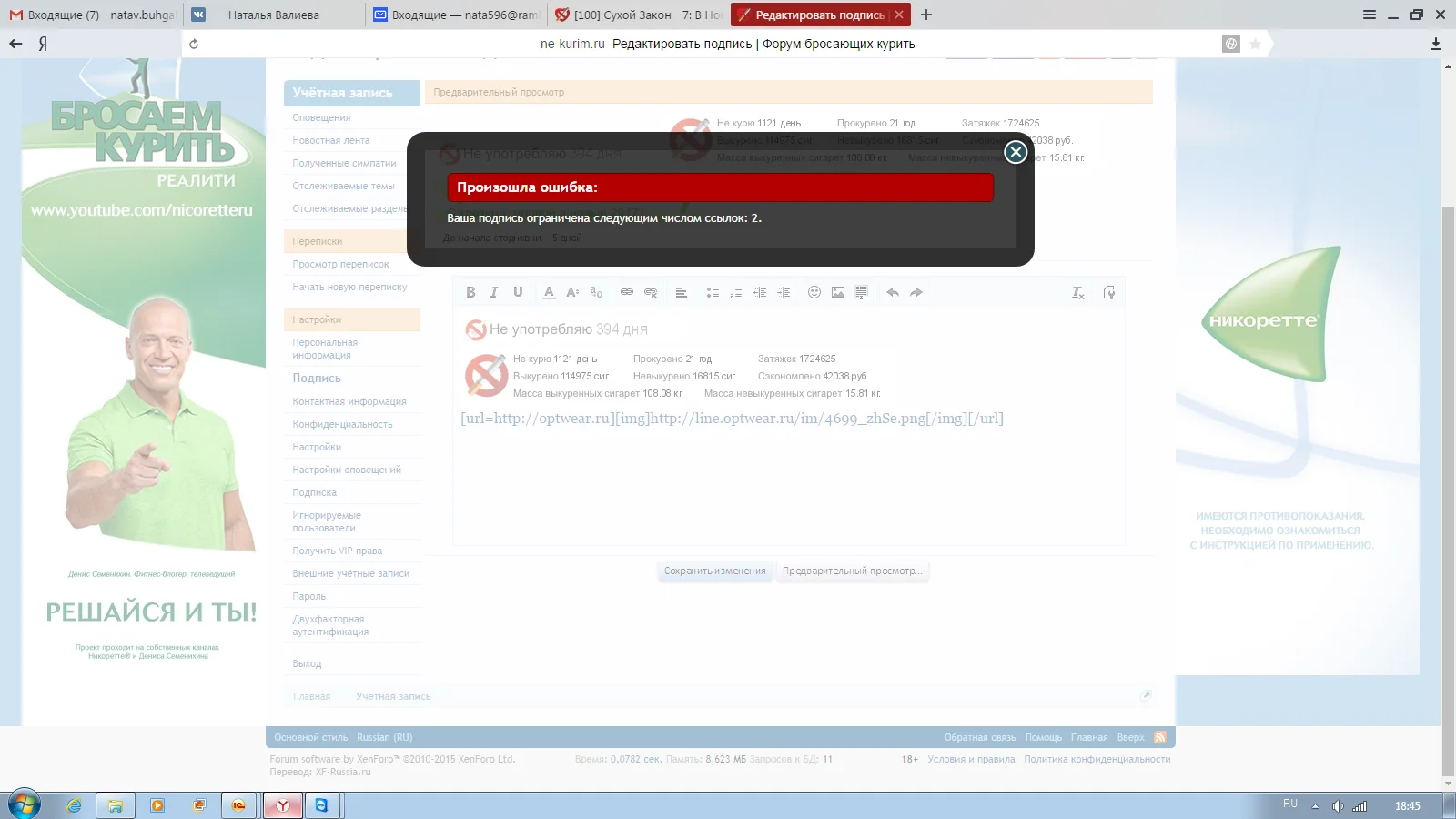Open Полученные симпатии in the sidebar
Screen dimensions: 1456x819
(344, 163)
